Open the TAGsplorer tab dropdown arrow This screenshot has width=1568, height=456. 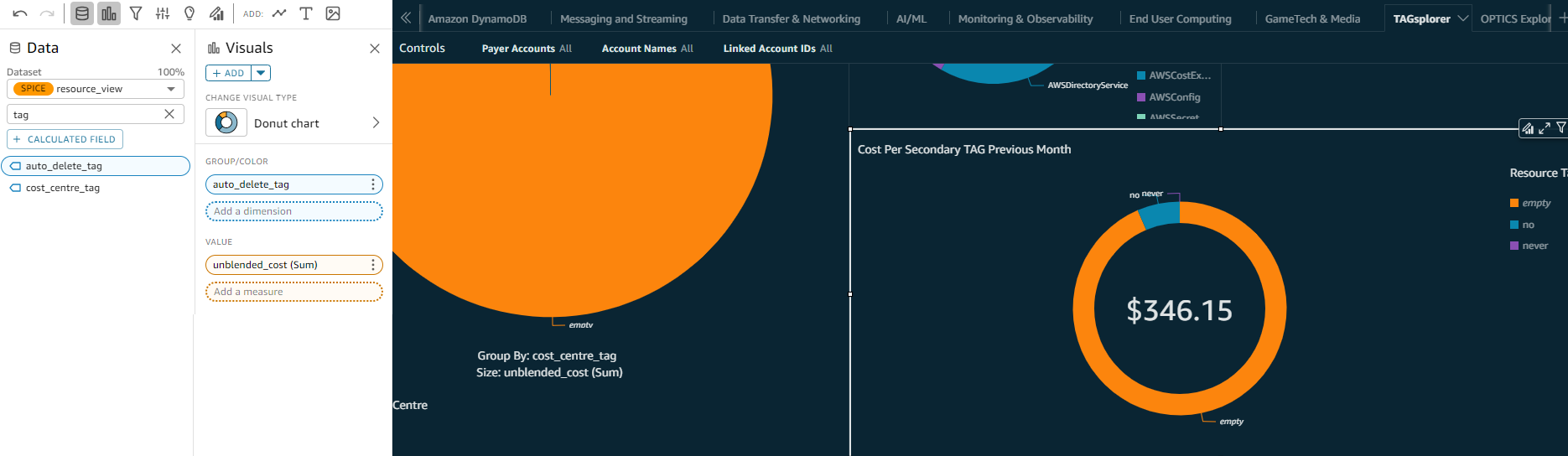1463,18
